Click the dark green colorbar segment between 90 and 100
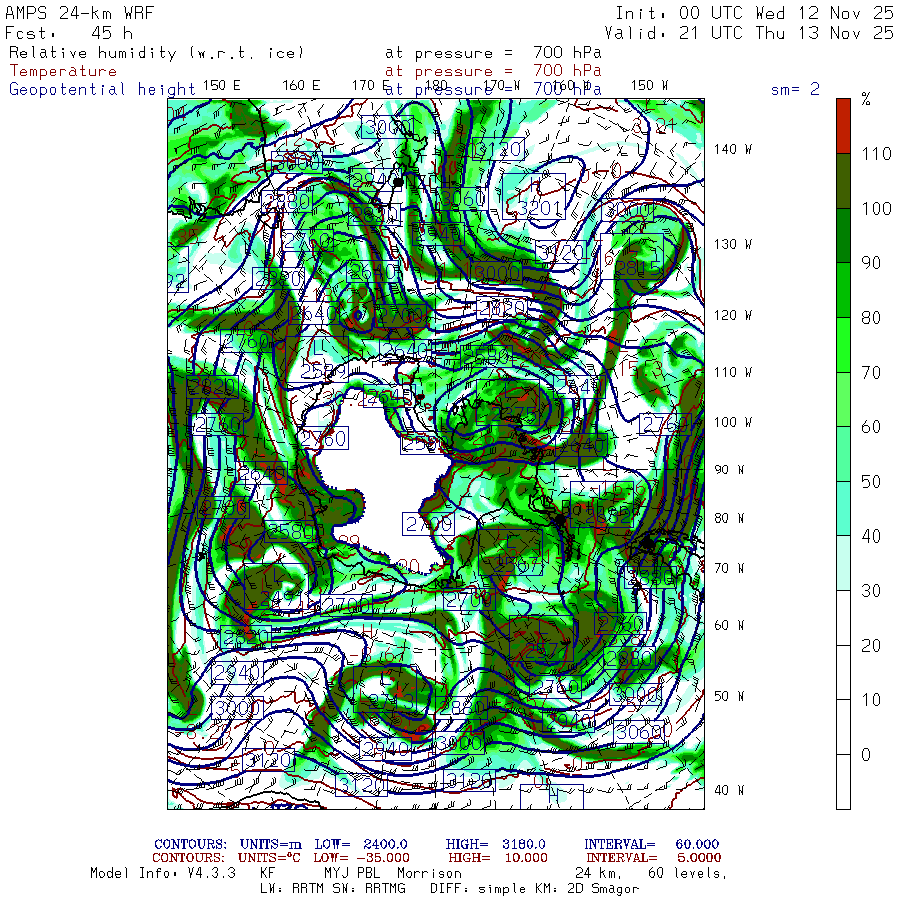900x900 pixels. click(843, 235)
